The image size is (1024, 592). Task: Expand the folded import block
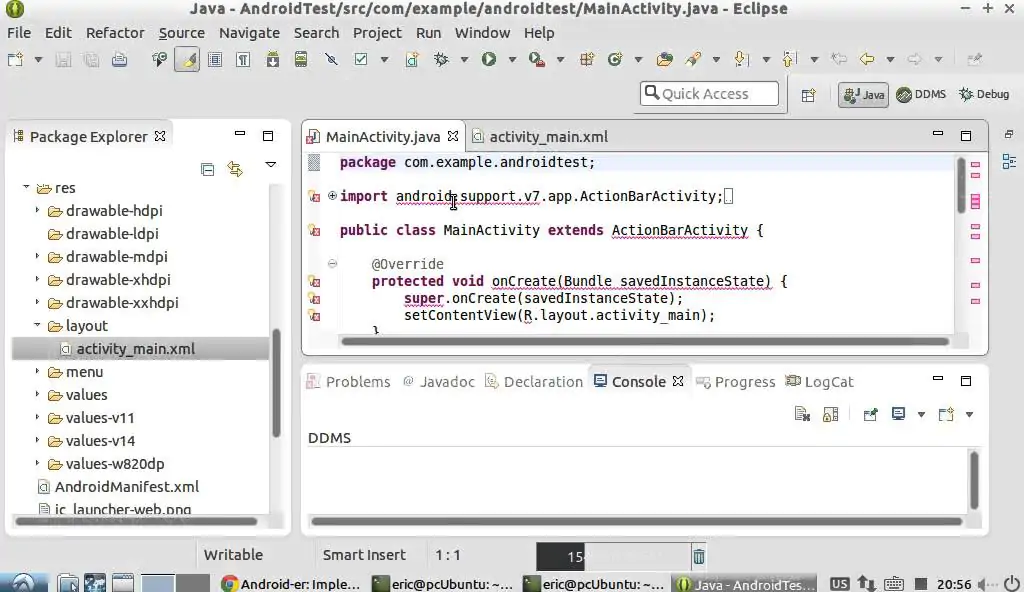tap(332, 195)
